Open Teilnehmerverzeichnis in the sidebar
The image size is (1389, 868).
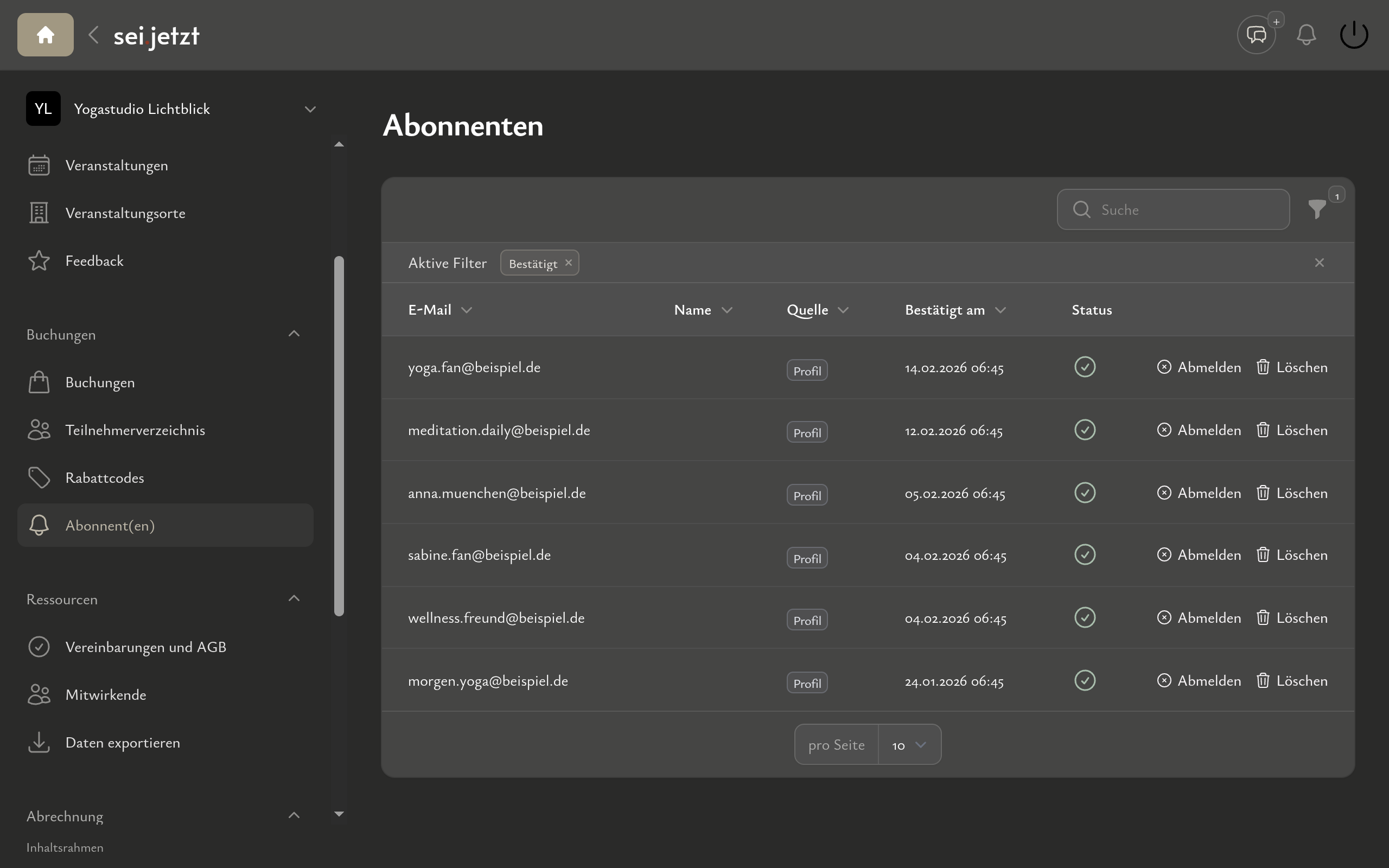point(135,430)
